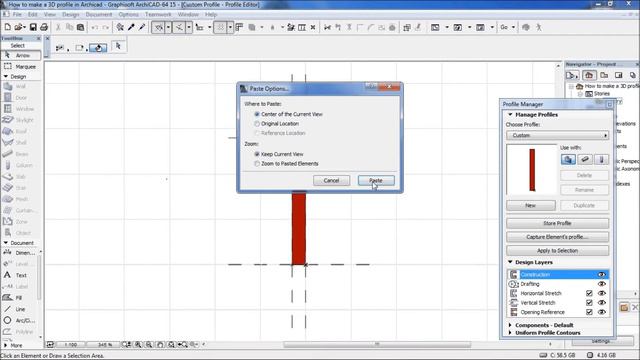The height and width of the screenshot is (360, 640).
Task: Select the Arrow tool in Toolbox
Action: click(x=21, y=55)
